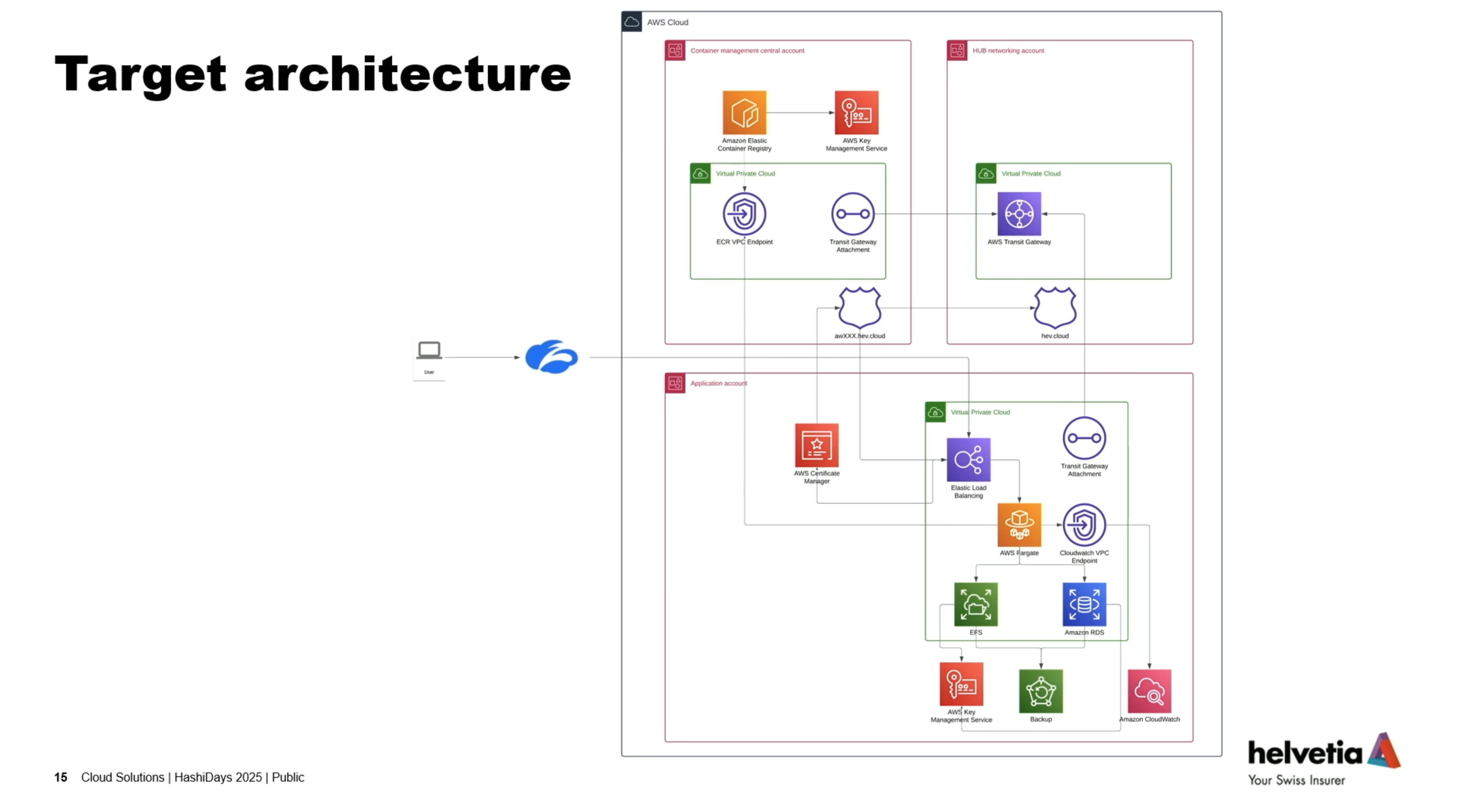This screenshot has width=1459, height=812.
Task: Click the Amazon Elastic Container Registry icon
Action: click(744, 112)
